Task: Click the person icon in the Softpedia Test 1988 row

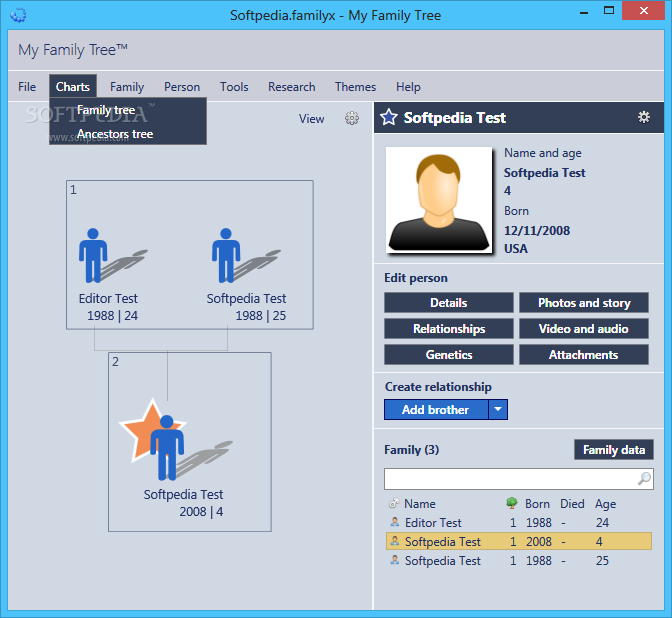Action: [x=395, y=560]
